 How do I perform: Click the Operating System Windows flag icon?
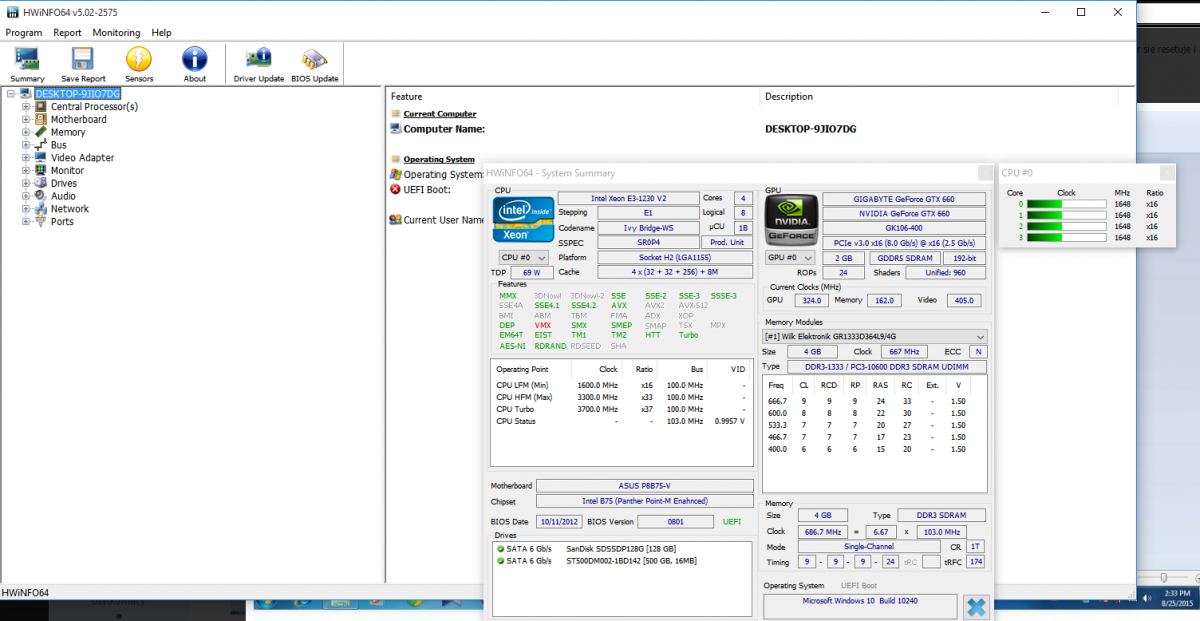[395, 174]
